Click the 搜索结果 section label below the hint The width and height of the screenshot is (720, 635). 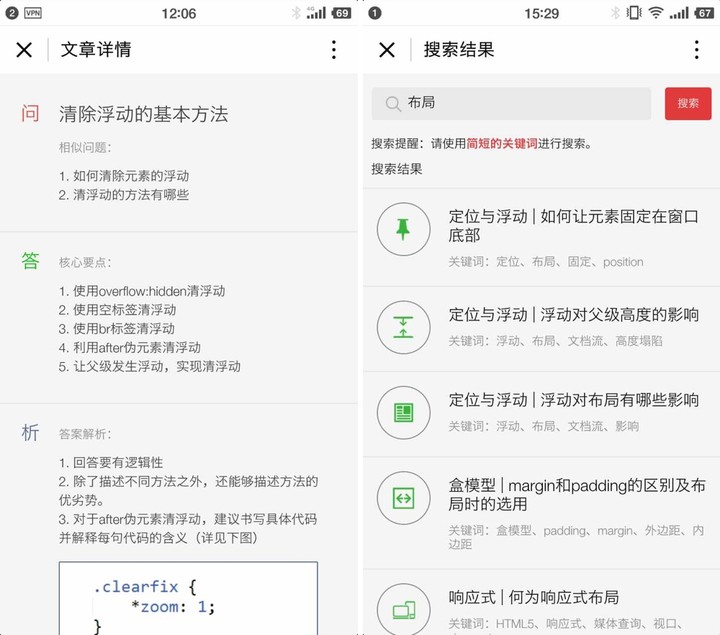pos(397,169)
